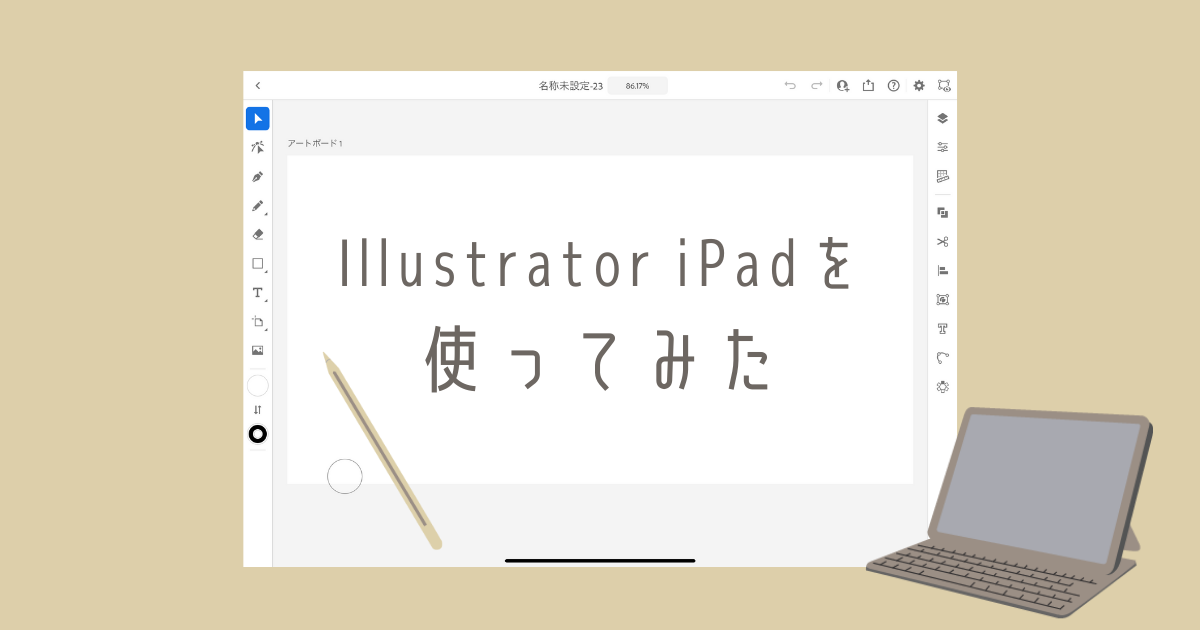
Task: Select the 'Illustrator iPadを' text line
Action: 597,265
